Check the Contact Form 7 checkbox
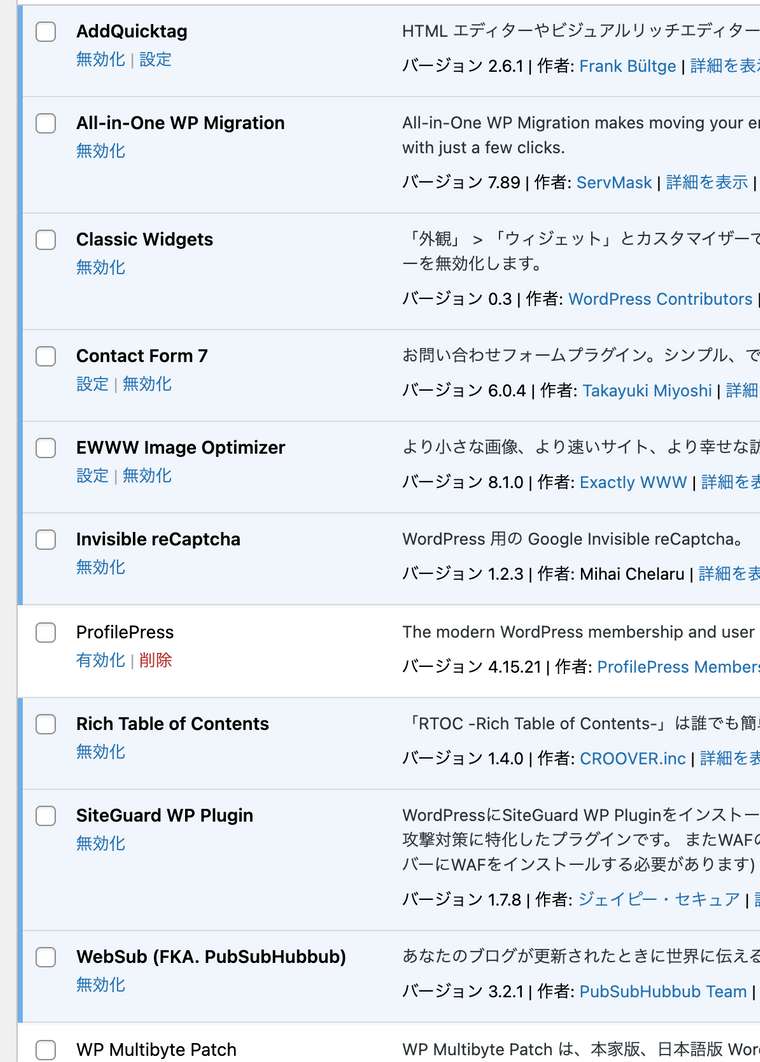Image resolution: width=760 pixels, height=1062 pixels. (45, 355)
